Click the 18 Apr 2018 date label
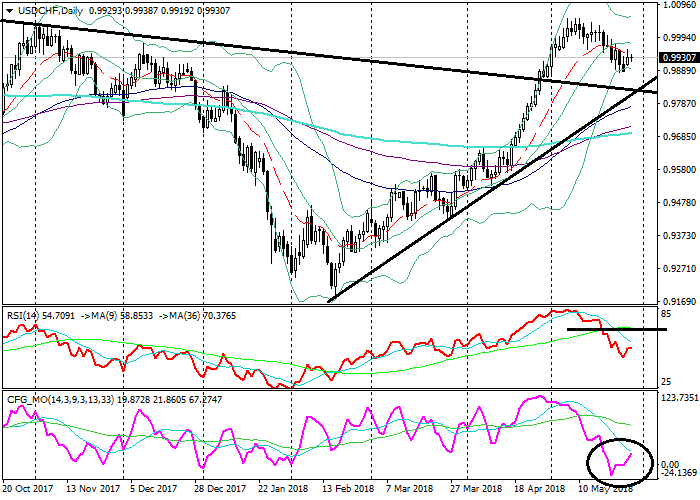700x500 pixels. (x=542, y=488)
